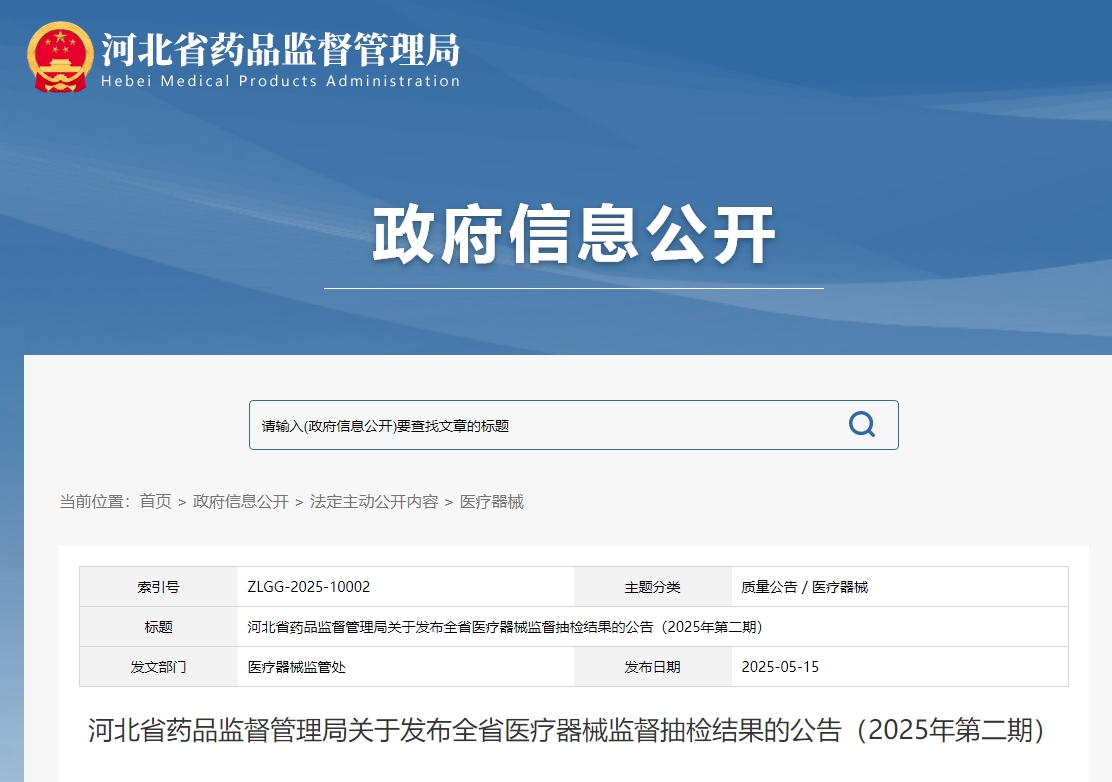
Task: Click the 发布日期 label cell
Action: pyautogui.click(x=652, y=667)
